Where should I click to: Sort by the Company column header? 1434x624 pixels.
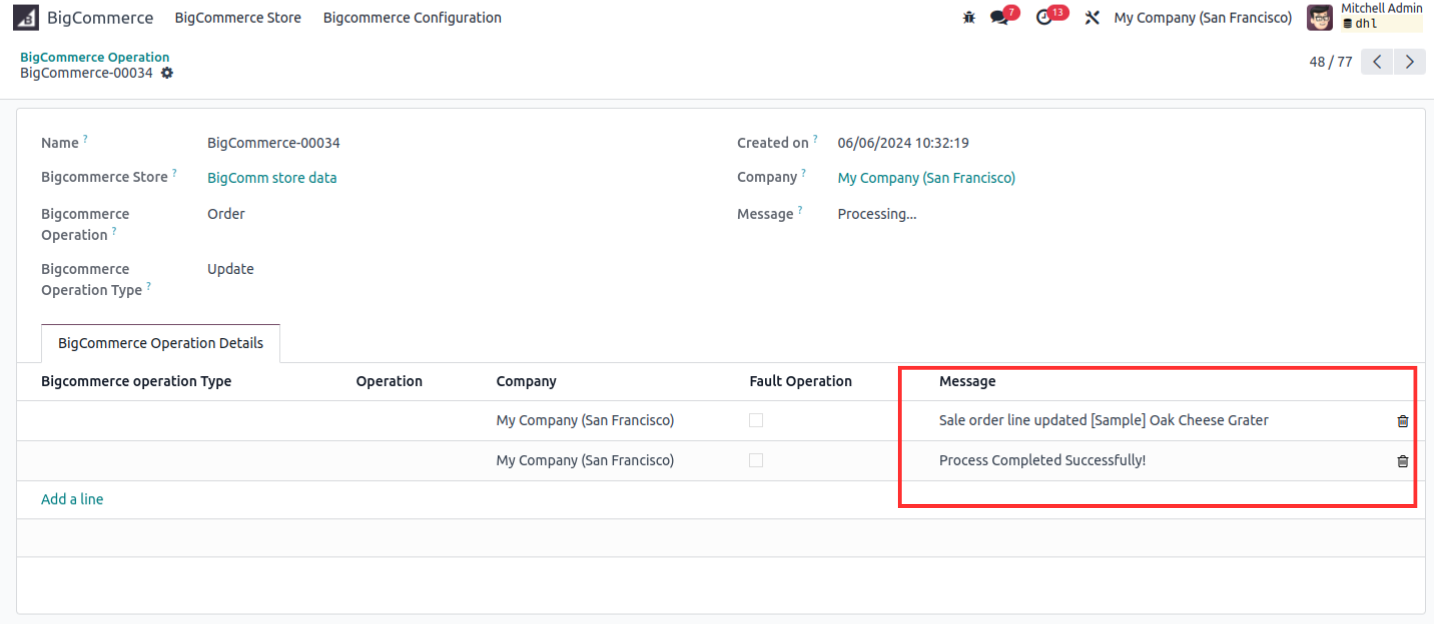tap(526, 382)
